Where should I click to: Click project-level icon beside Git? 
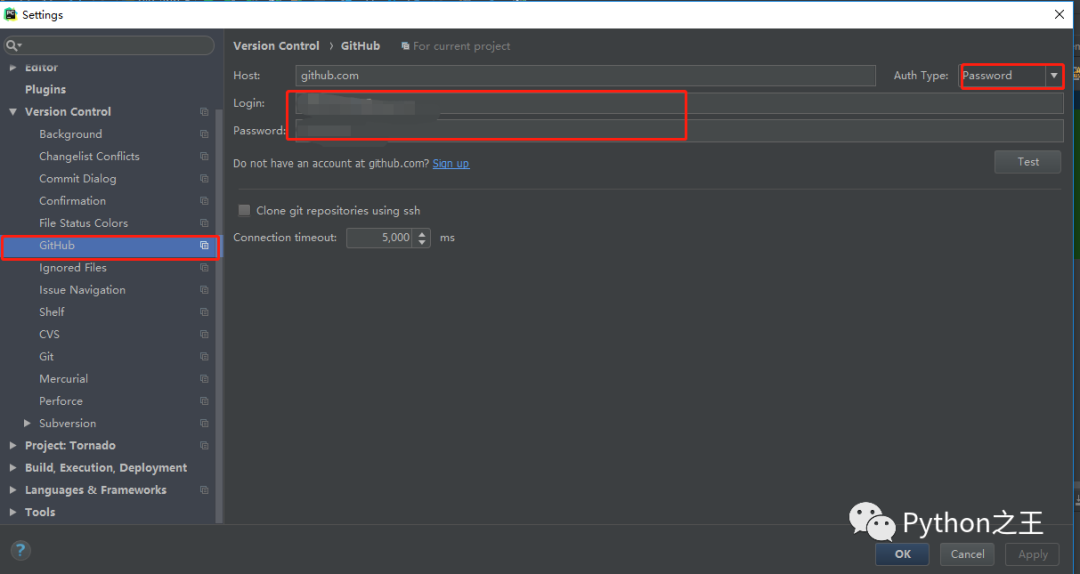204,357
